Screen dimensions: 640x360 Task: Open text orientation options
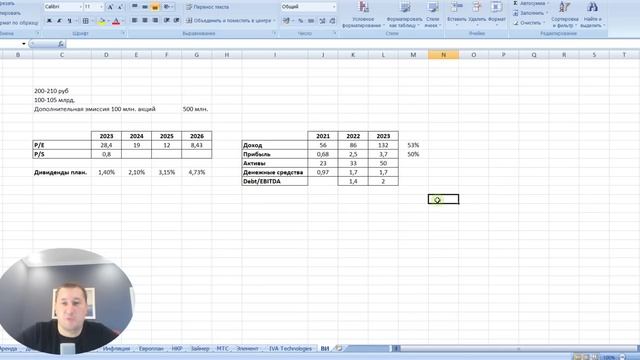167,7
